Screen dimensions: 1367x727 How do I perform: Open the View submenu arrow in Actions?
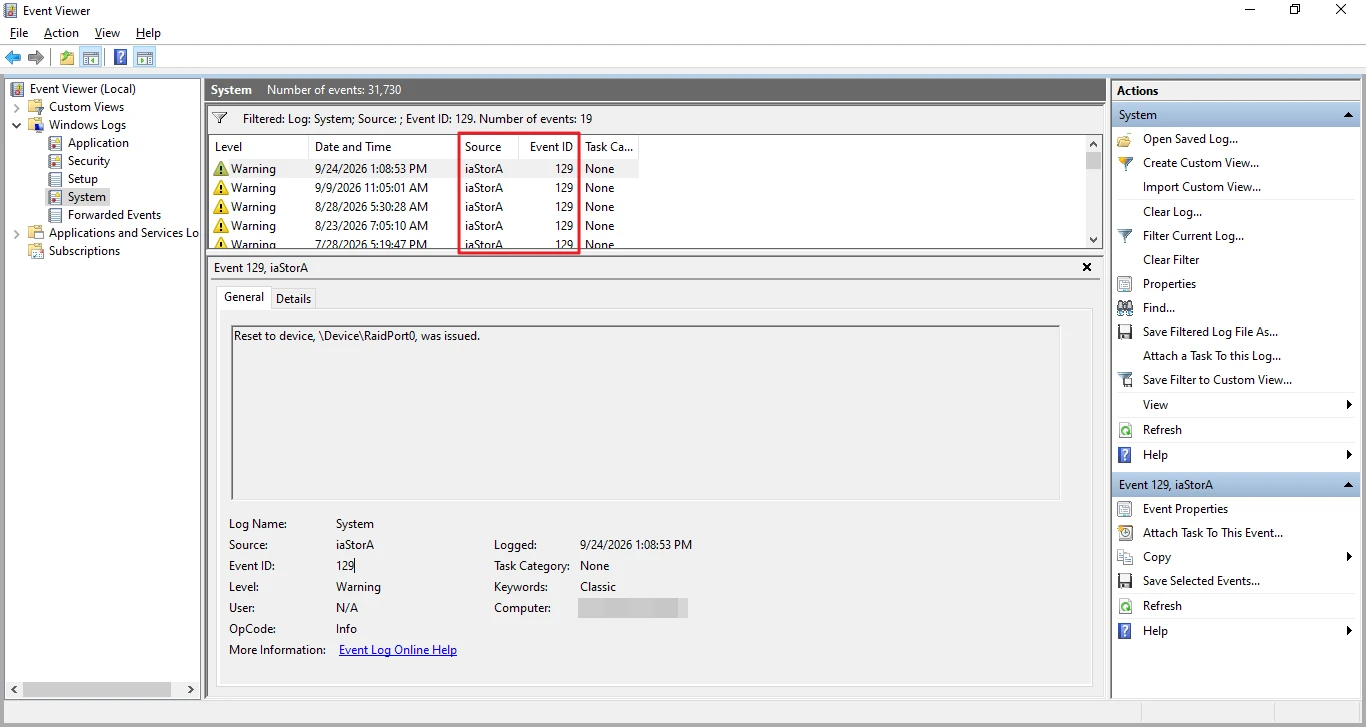pos(1349,405)
